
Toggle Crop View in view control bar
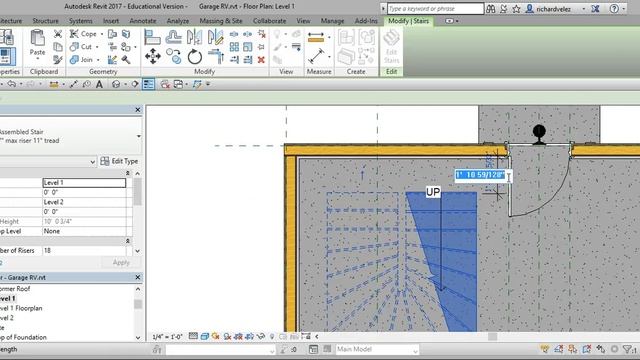click(238, 336)
